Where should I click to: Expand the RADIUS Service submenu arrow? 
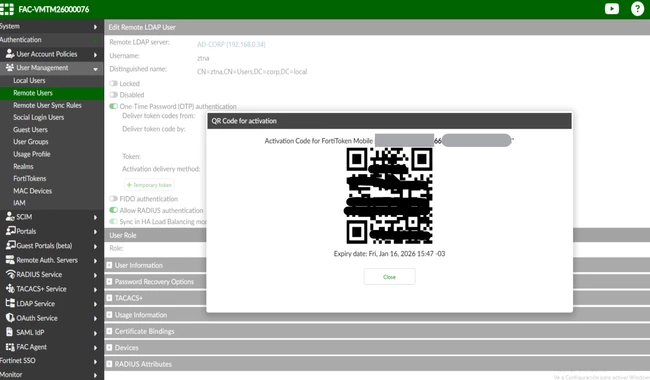pyautogui.click(x=95, y=275)
